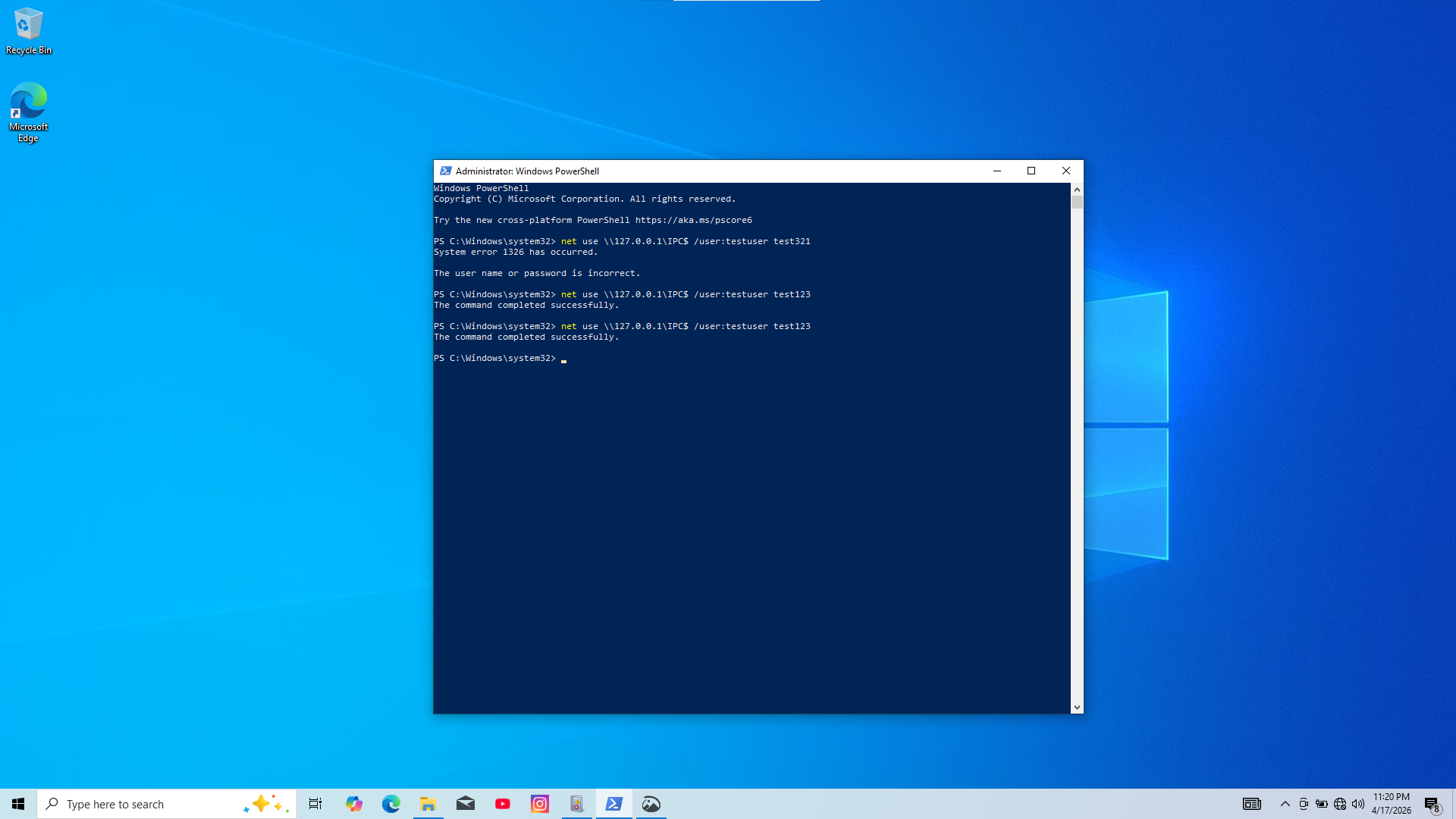Viewport: 1456px width, 819px height.
Task: Minimize the PowerShell window
Action: (997, 171)
